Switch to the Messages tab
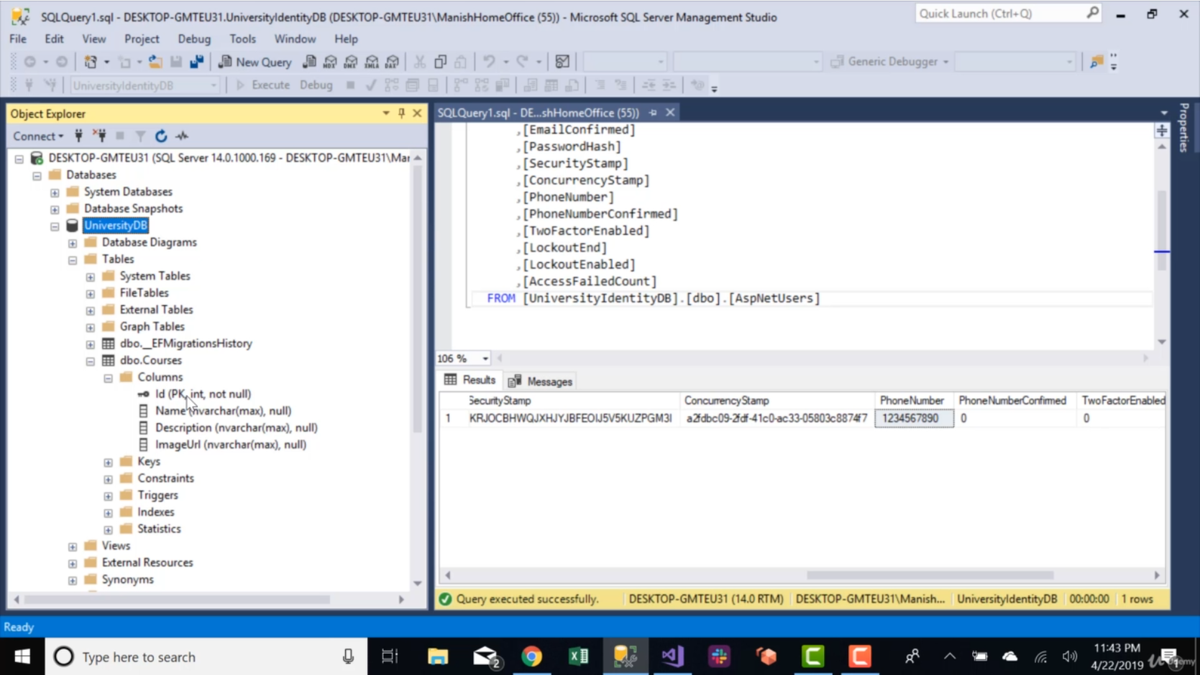The height and width of the screenshot is (675, 1200). (540, 381)
